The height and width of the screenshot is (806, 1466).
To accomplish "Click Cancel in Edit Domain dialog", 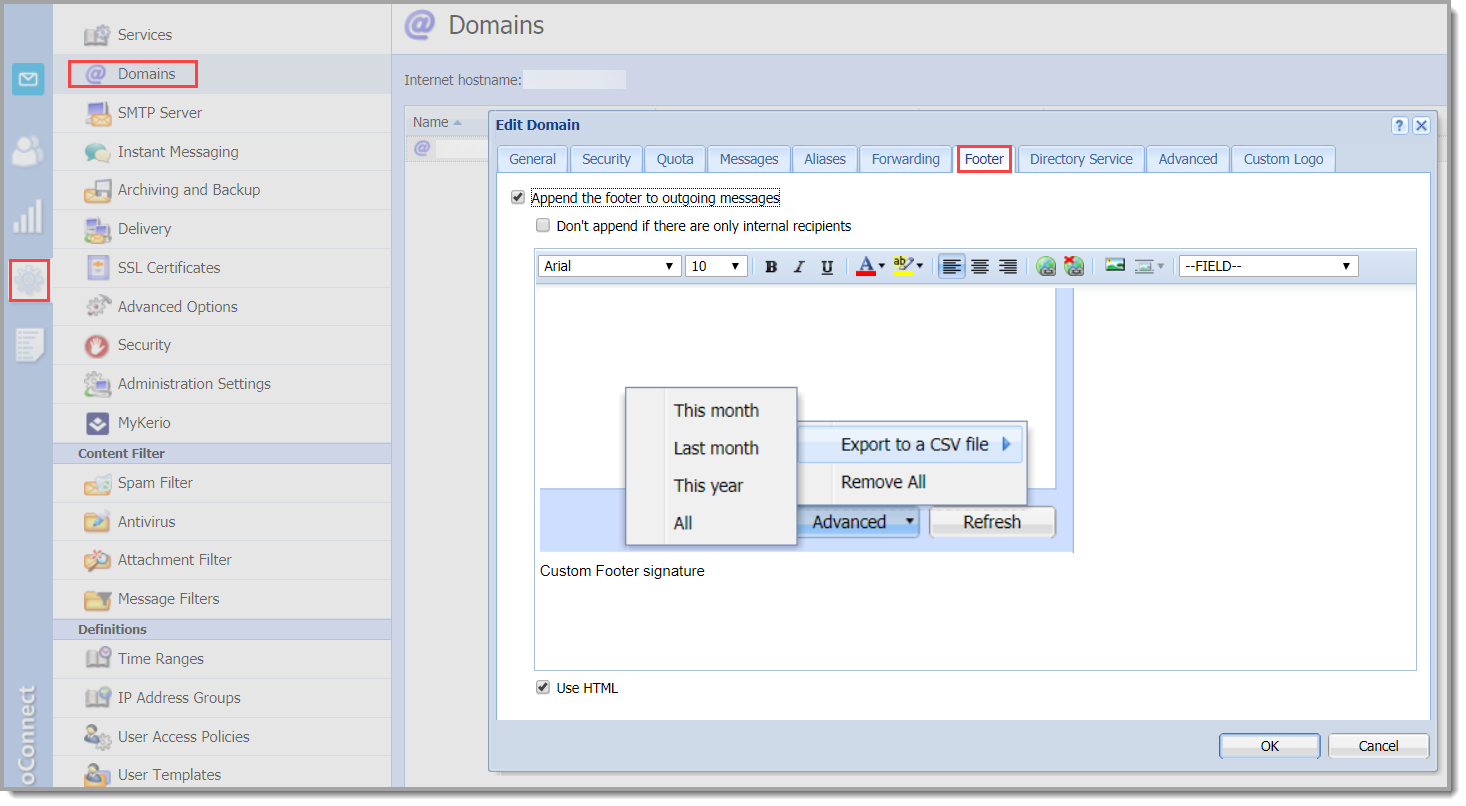I will pyautogui.click(x=1378, y=746).
